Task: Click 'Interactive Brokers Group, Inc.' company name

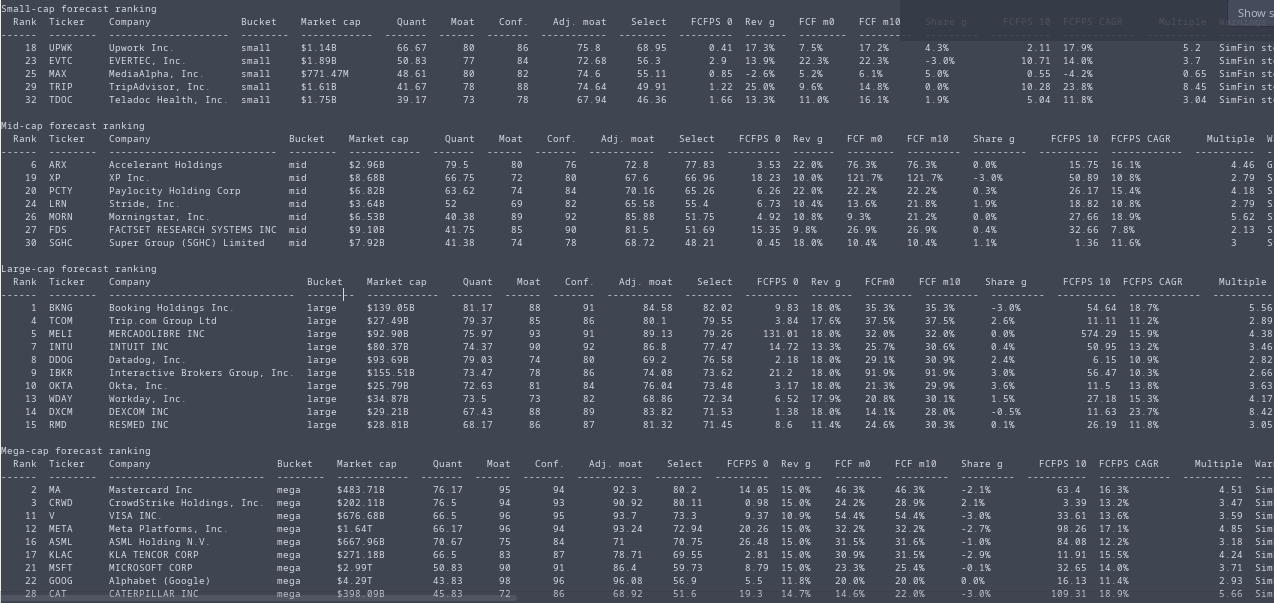Action: [201, 373]
